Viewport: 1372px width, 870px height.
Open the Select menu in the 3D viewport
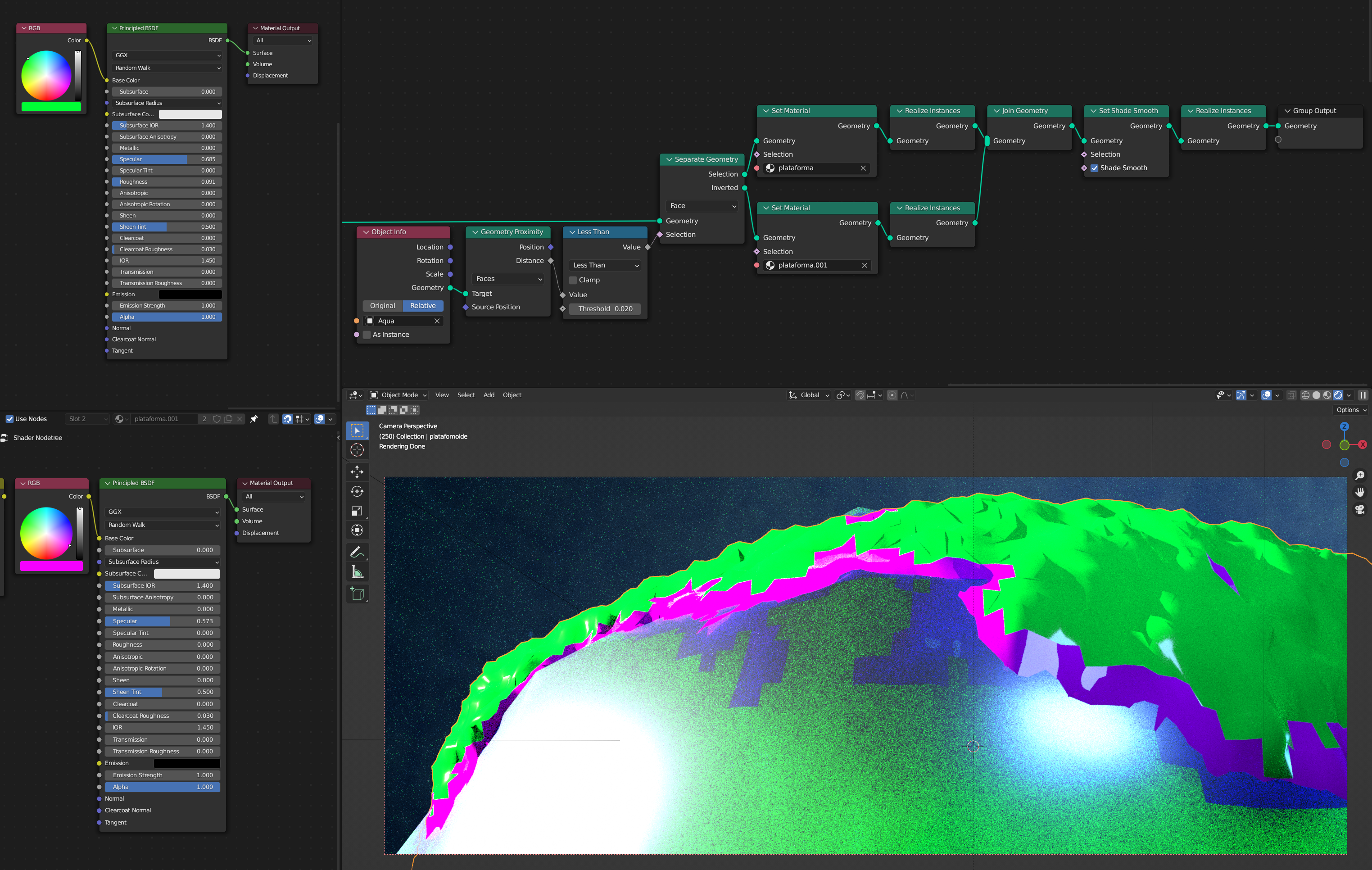point(466,395)
